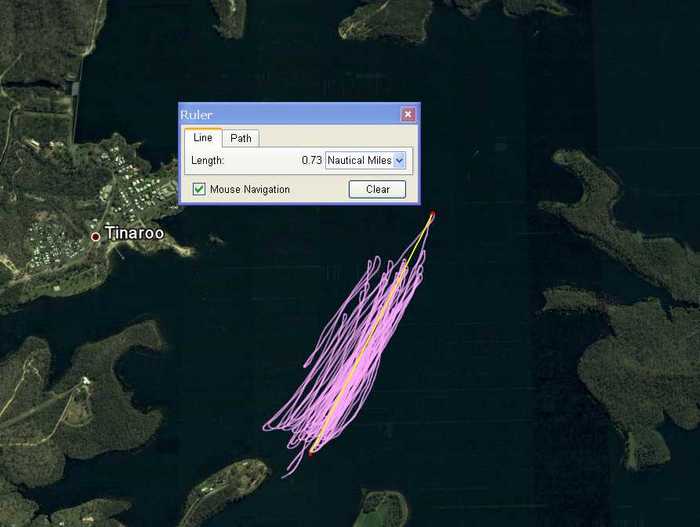Viewport: 700px width, 527px height.
Task: Click the red ruler endpoint at bottom
Action: (311, 453)
